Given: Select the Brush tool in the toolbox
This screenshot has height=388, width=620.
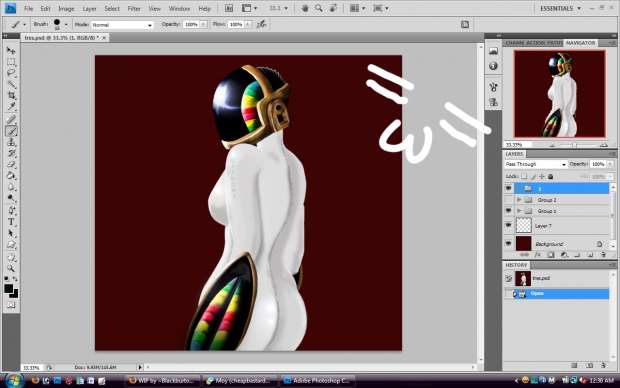Looking at the screenshot, I should [11, 131].
